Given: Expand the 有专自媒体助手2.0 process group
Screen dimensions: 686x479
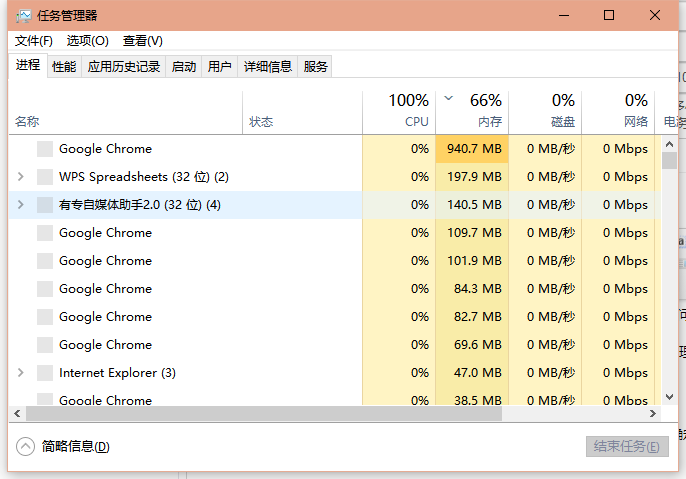Looking at the screenshot, I should pyautogui.click(x=21, y=205).
